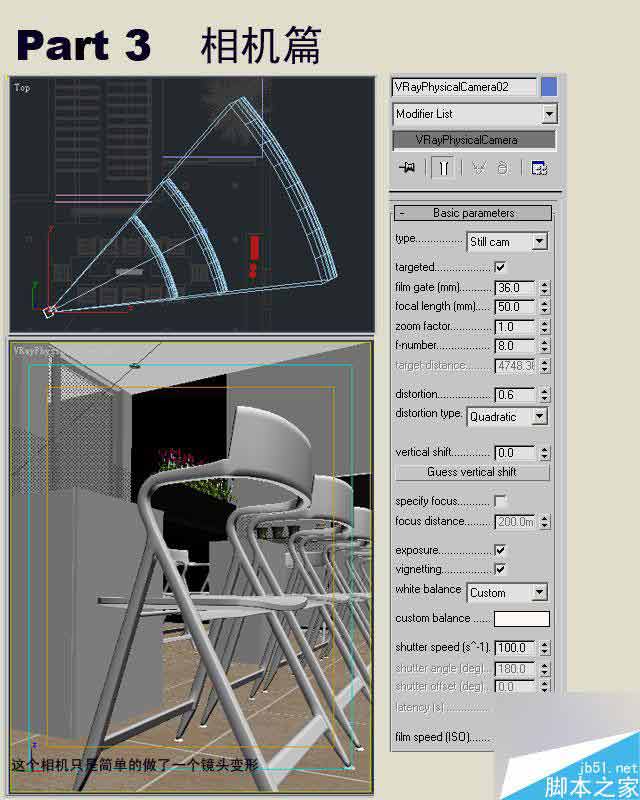Viewport: 640px width, 800px height.
Task: Toggle show end result icon
Action: click(x=443, y=167)
